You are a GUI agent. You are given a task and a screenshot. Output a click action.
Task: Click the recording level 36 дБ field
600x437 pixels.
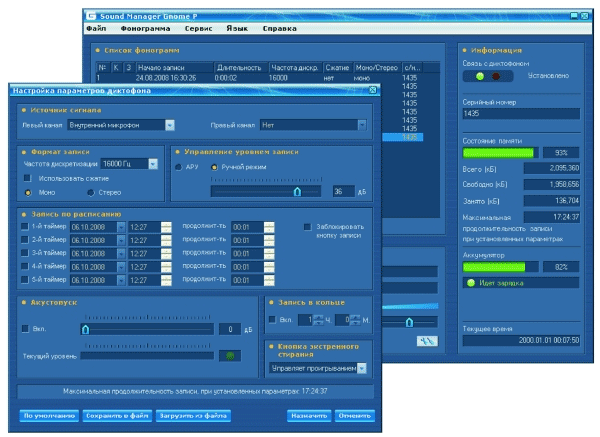point(344,191)
